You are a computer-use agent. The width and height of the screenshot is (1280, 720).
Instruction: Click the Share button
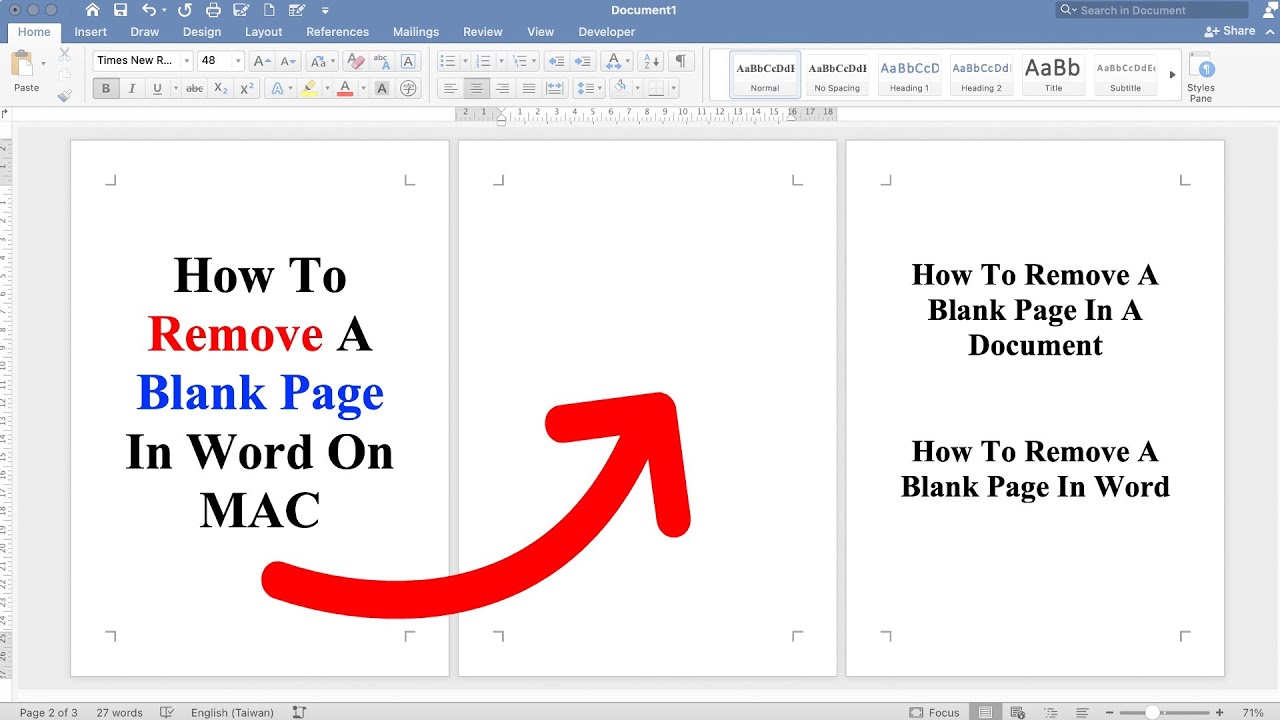[x=1230, y=31]
